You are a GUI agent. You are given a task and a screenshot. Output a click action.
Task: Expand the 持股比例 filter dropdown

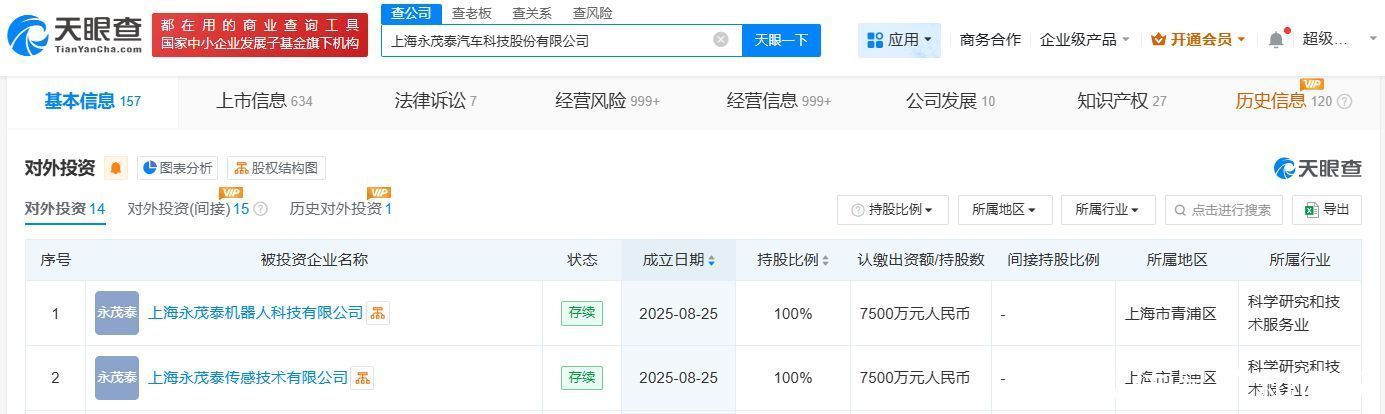(x=892, y=210)
